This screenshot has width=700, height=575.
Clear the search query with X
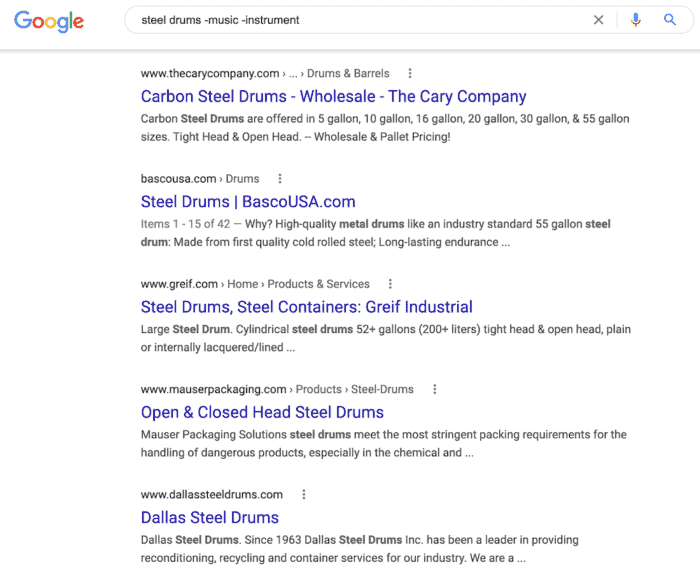click(x=598, y=20)
